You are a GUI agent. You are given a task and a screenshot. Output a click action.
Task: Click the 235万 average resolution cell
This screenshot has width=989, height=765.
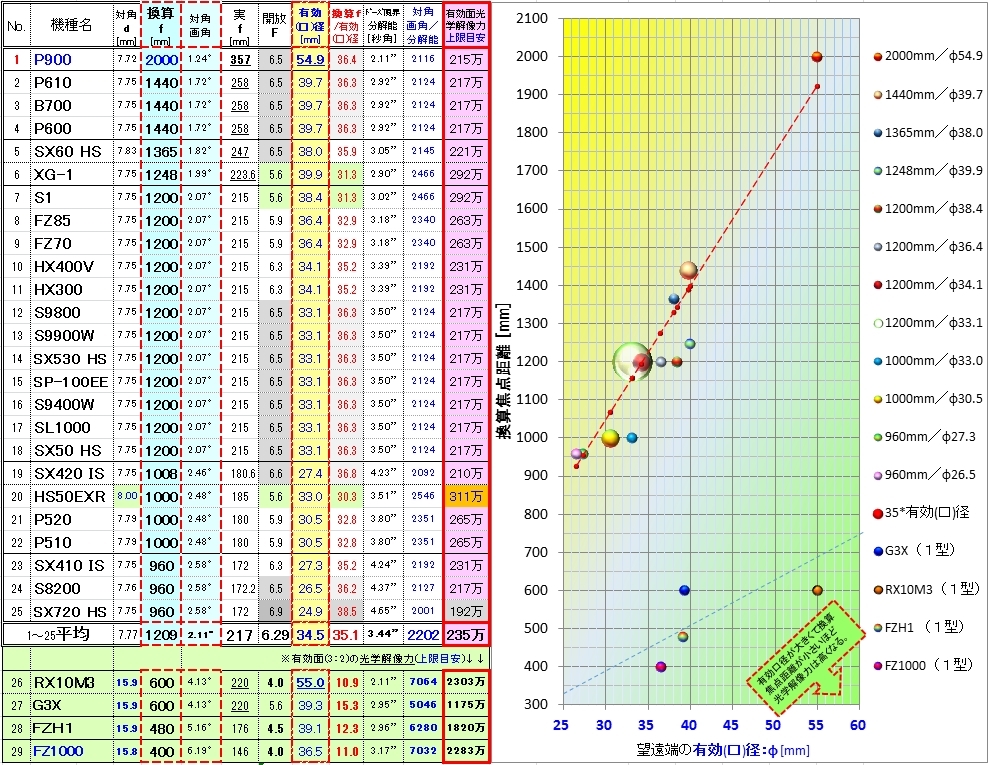466,634
